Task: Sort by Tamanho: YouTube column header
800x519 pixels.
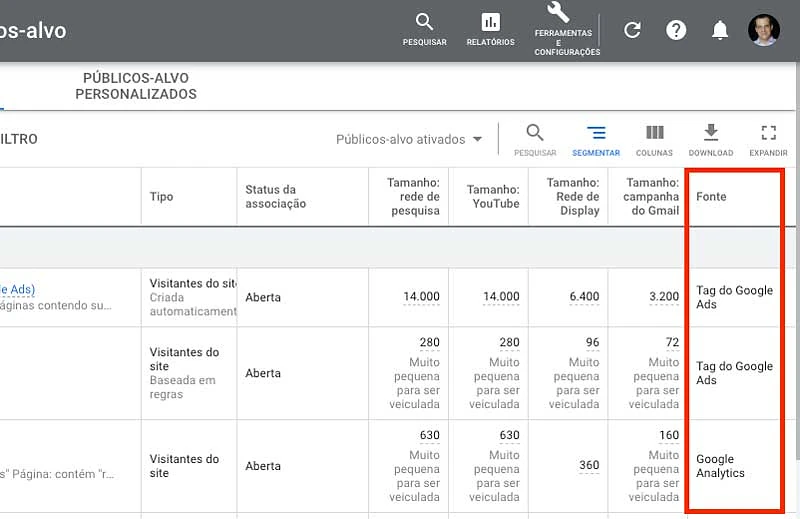Action: 493,196
